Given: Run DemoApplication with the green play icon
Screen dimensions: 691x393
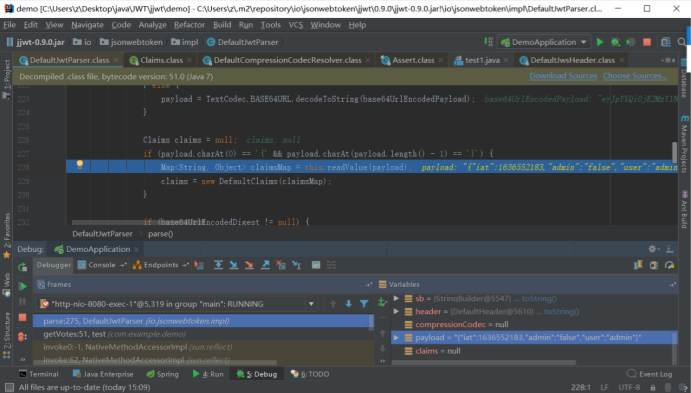Looking at the screenshot, I should tap(599, 42).
